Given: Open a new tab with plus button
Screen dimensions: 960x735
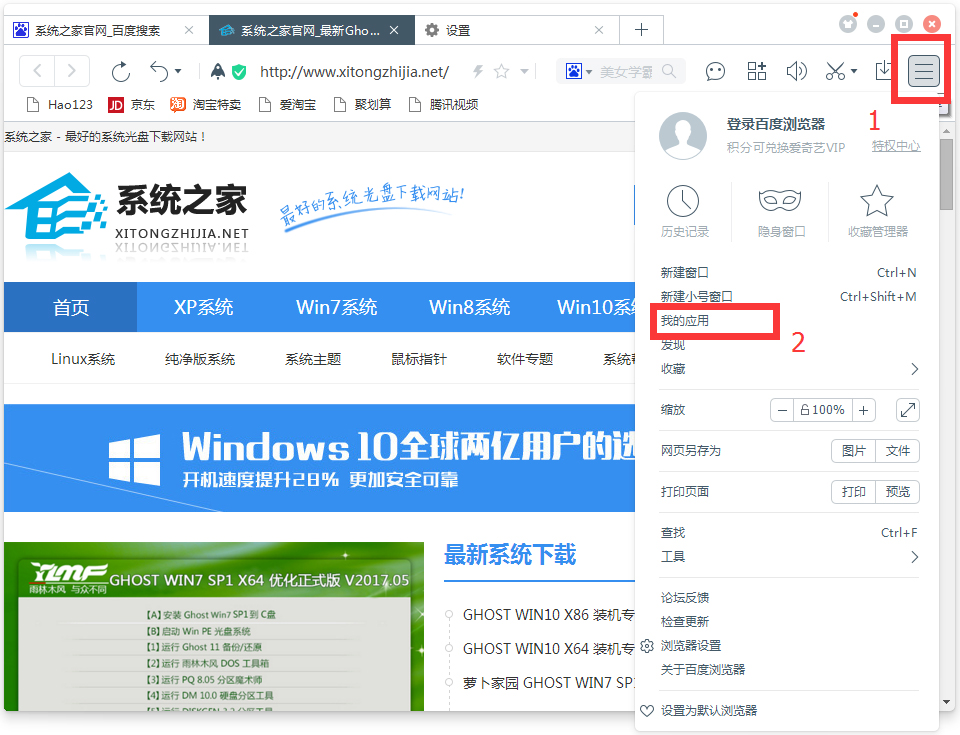Looking at the screenshot, I should tap(641, 29).
